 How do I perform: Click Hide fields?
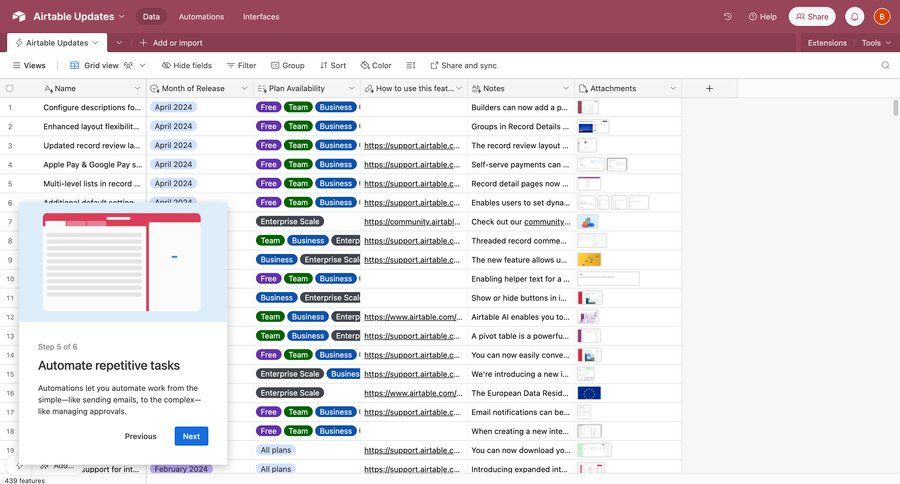tap(187, 65)
